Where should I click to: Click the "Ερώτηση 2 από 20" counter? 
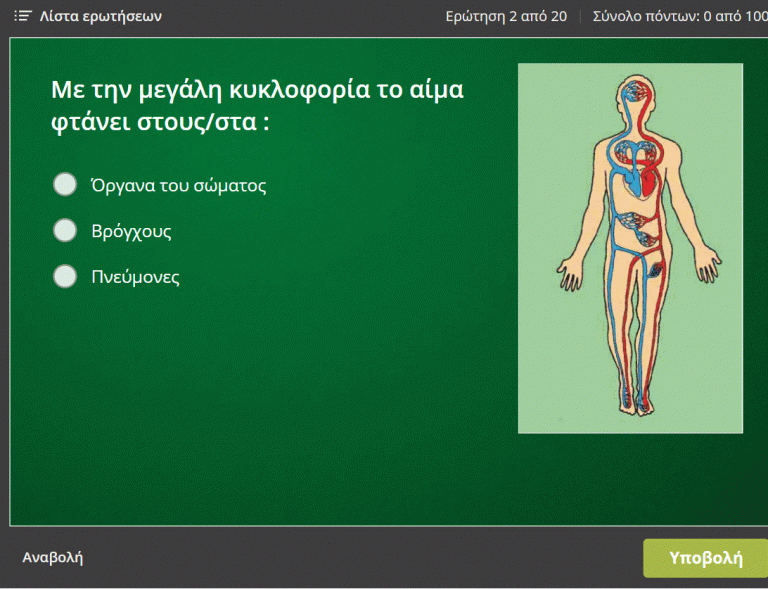point(507,16)
